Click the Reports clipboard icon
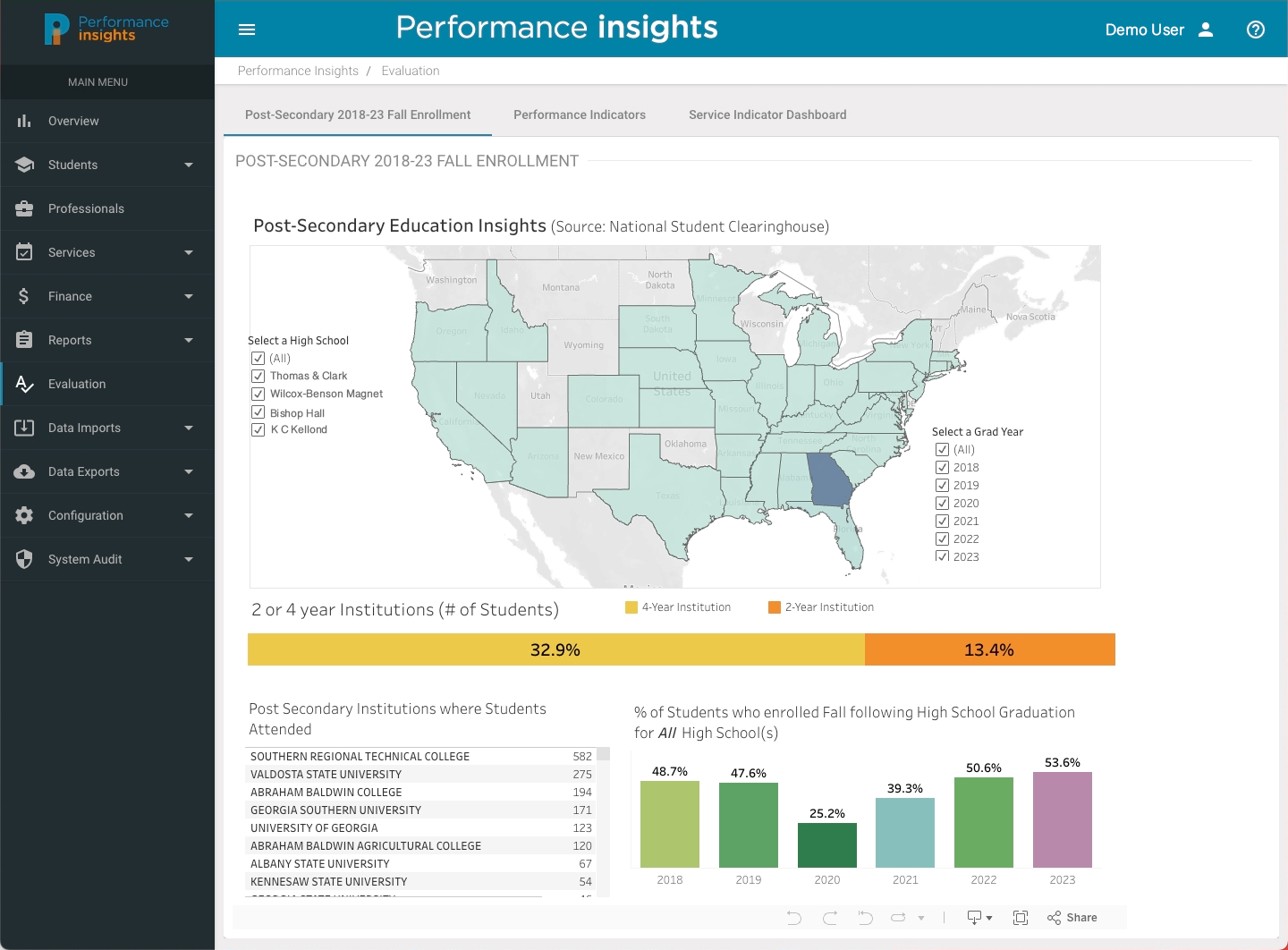The width and height of the screenshot is (1288, 950). [24, 340]
